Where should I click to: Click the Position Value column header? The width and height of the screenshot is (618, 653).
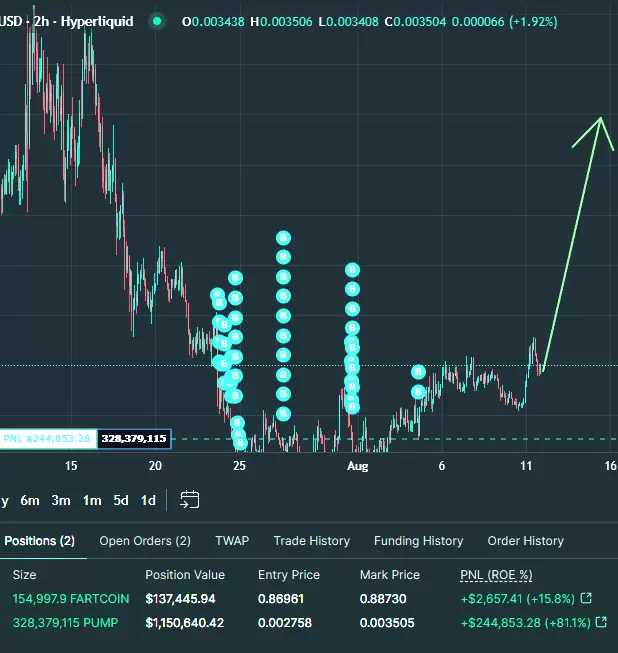click(x=185, y=575)
